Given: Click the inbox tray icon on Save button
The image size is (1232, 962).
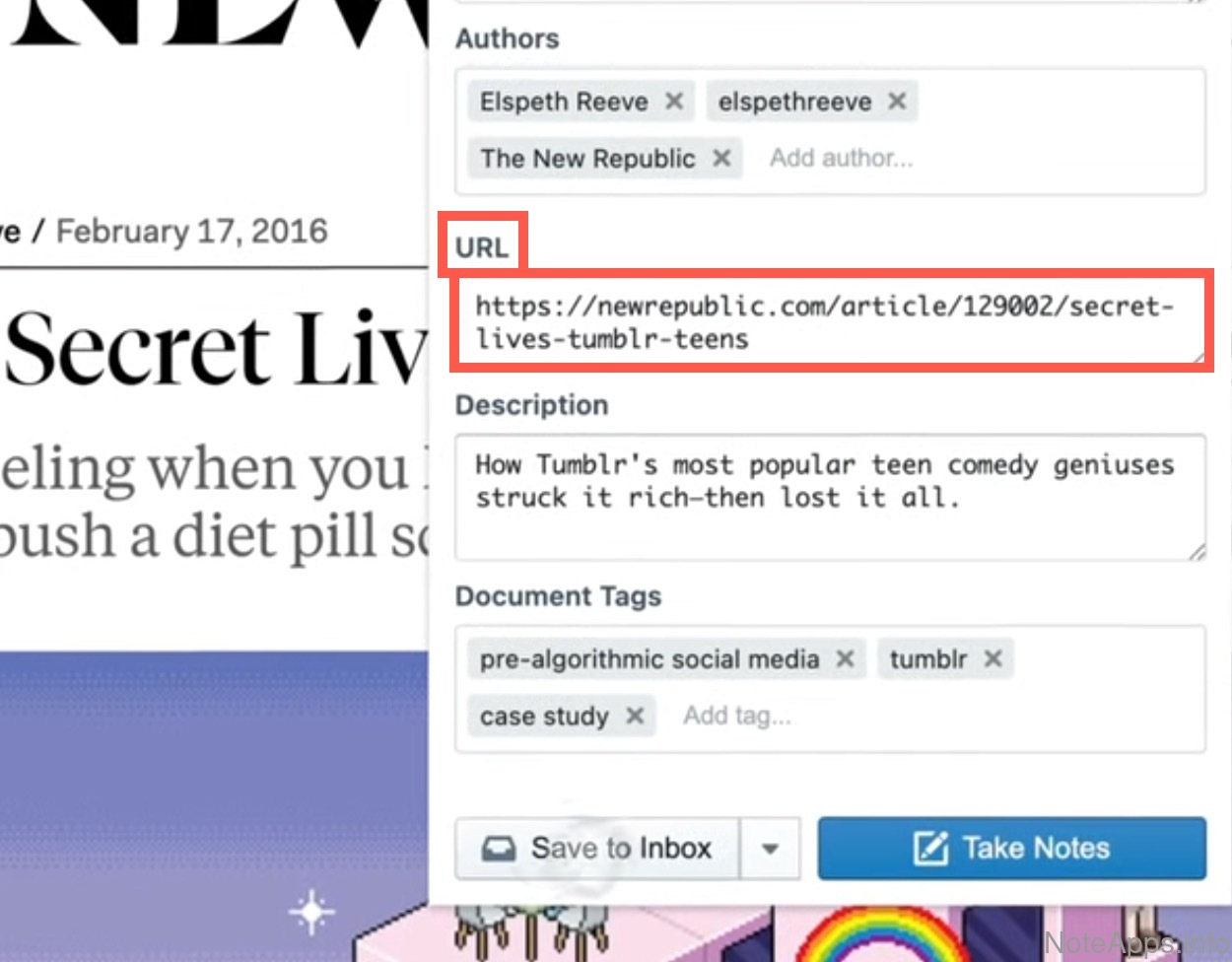Looking at the screenshot, I should [499, 849].
